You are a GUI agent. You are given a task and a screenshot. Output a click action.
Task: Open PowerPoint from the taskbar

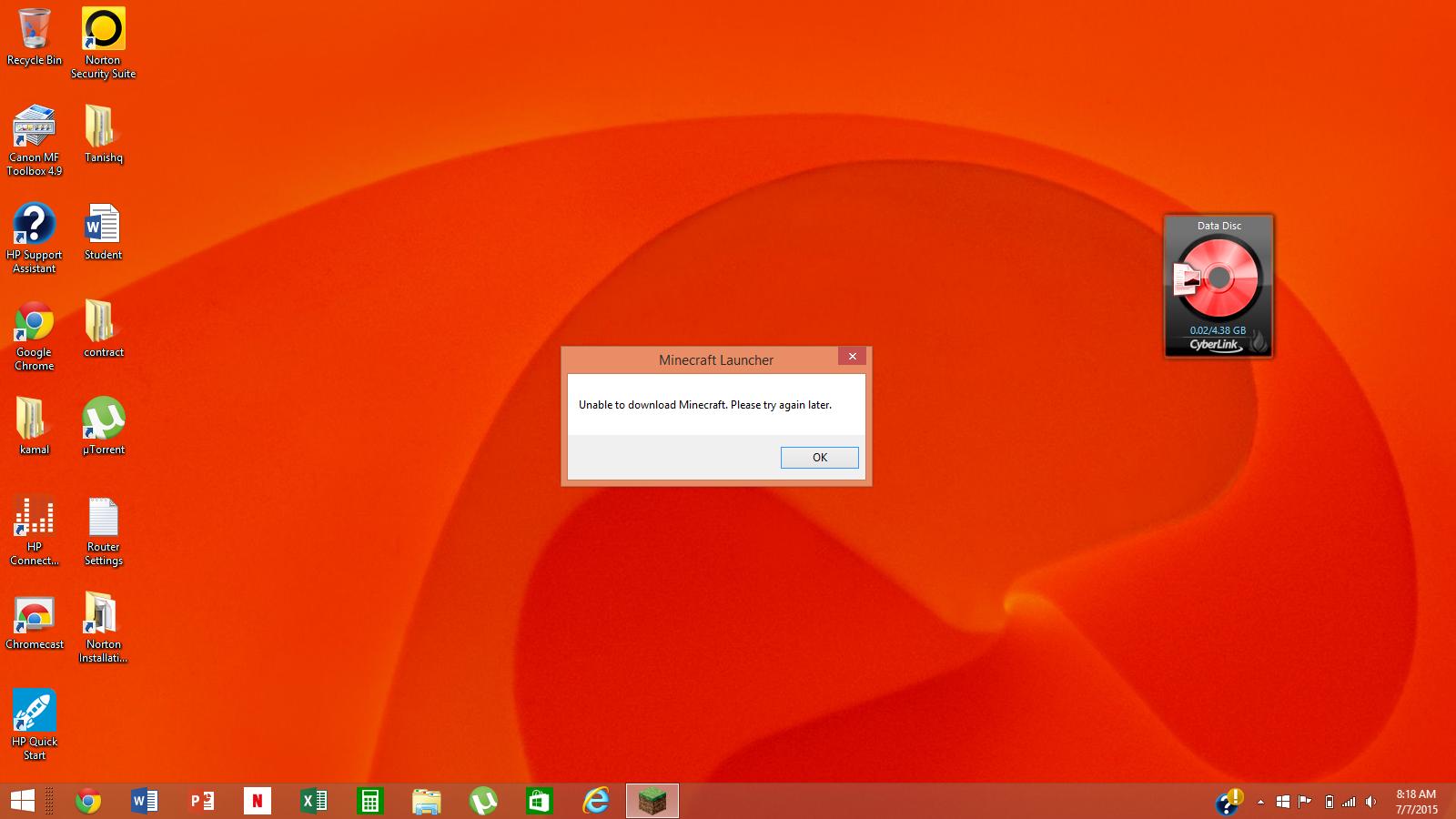pos(201,802)
